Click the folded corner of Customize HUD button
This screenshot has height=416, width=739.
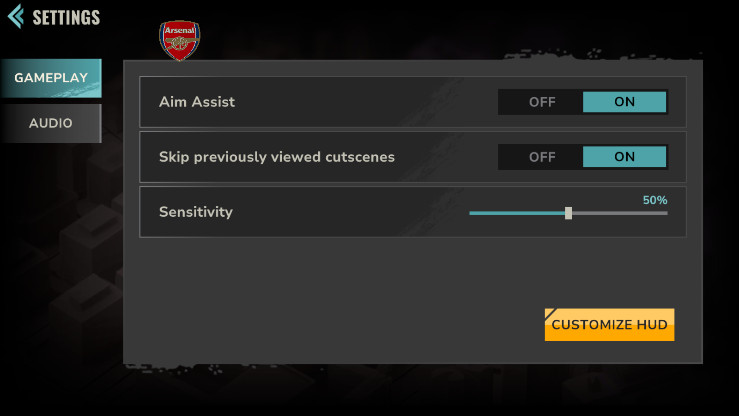550,314
